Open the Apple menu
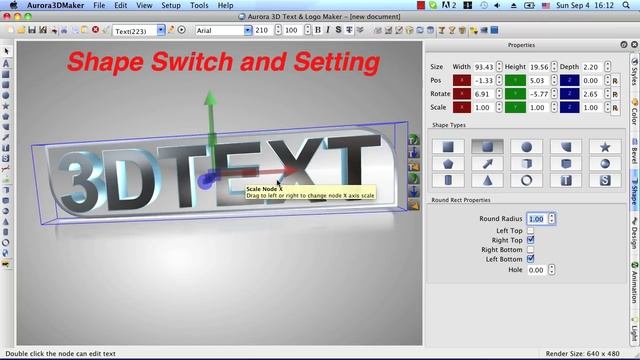640x360 pixels. (x=13, y=5)
